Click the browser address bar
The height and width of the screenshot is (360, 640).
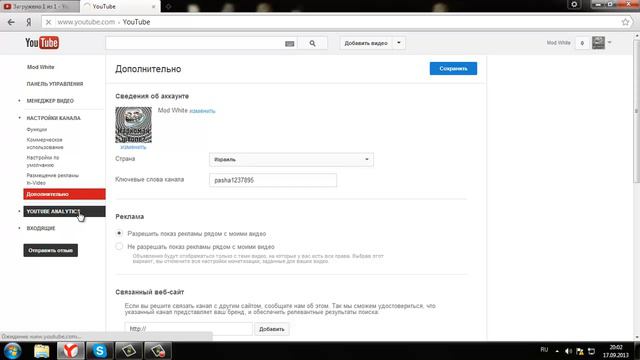pos(331,22)
